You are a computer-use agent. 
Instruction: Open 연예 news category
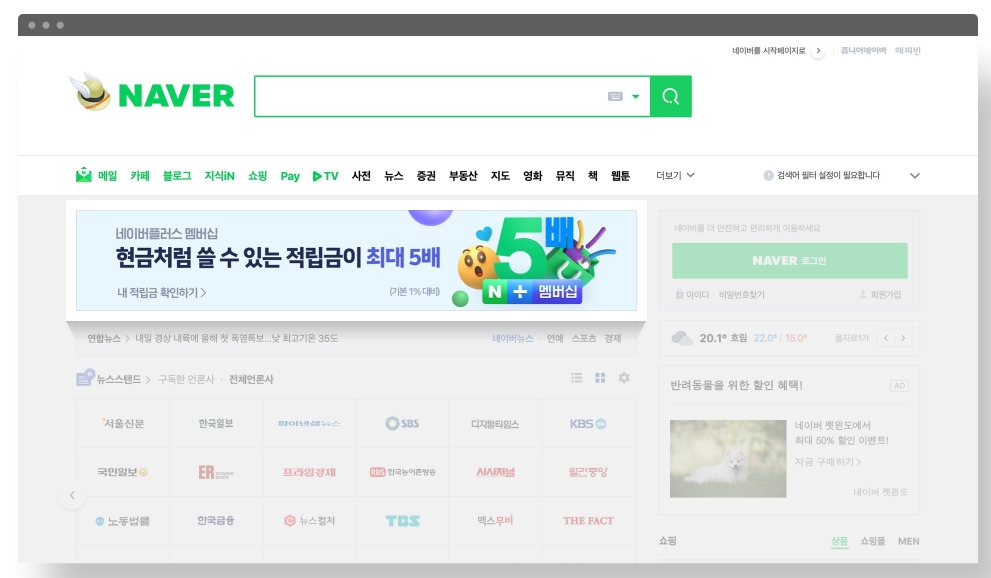555,339
